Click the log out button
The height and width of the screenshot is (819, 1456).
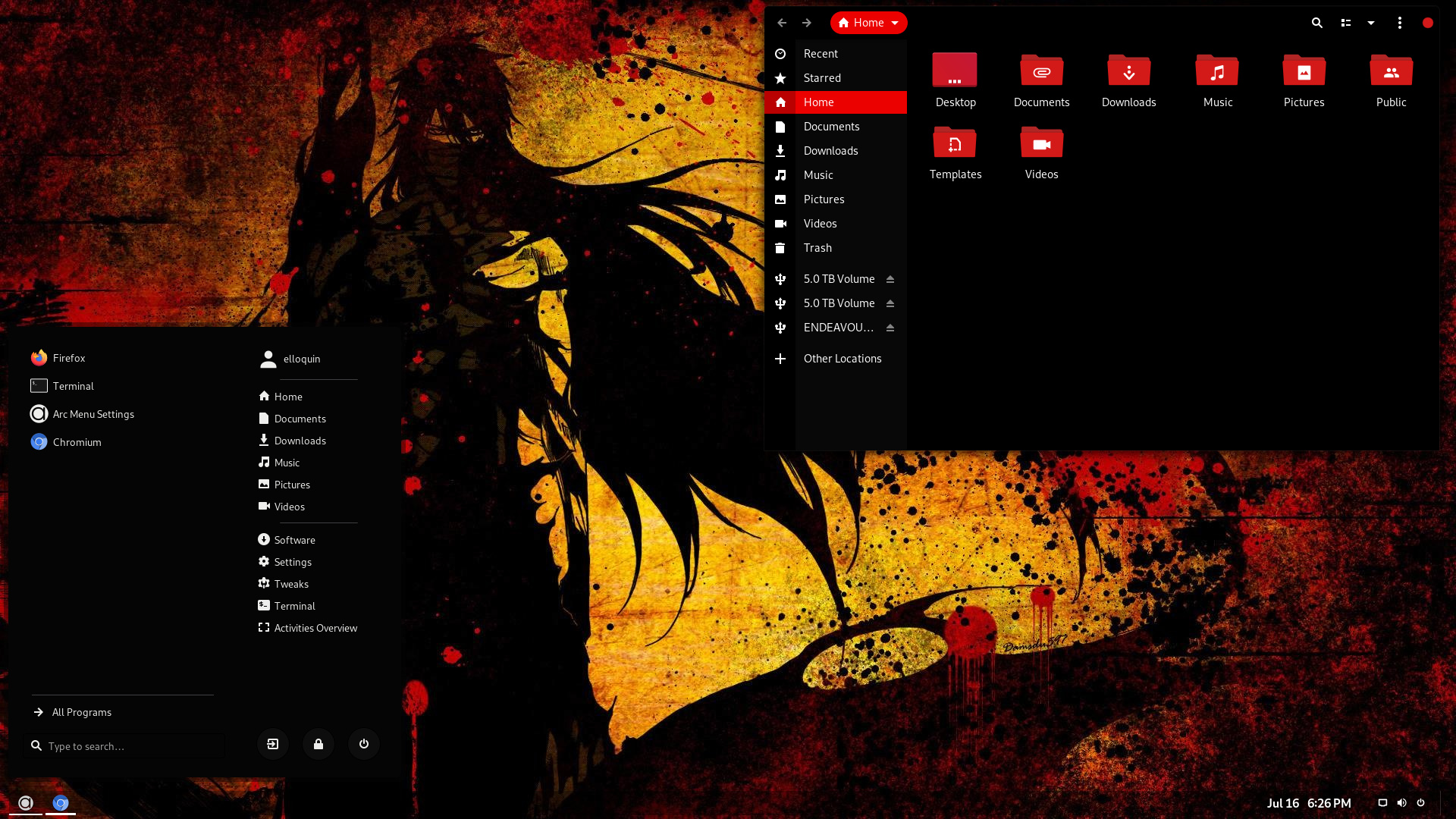273,744
